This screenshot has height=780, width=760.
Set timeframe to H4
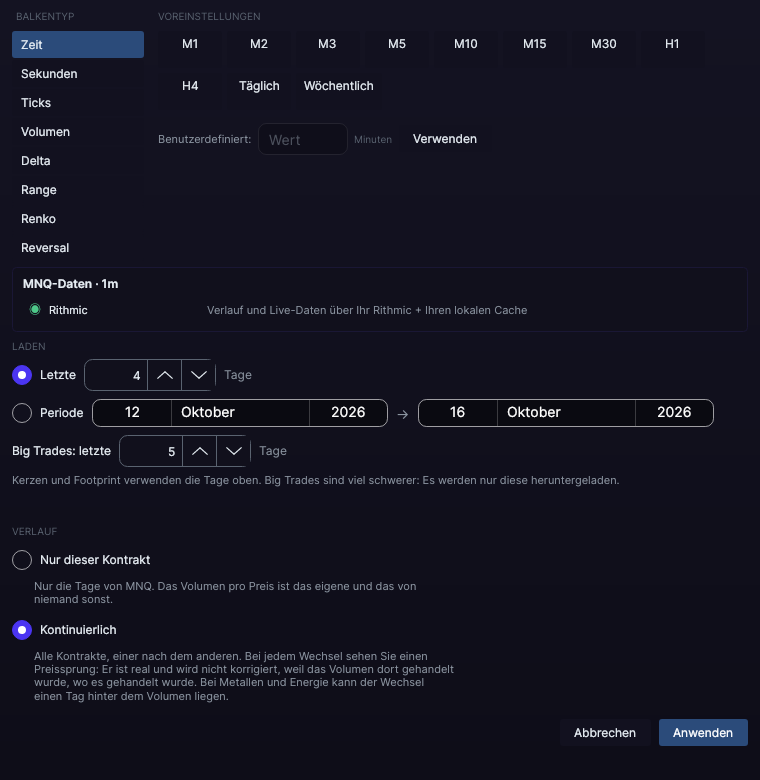point(190,86)
